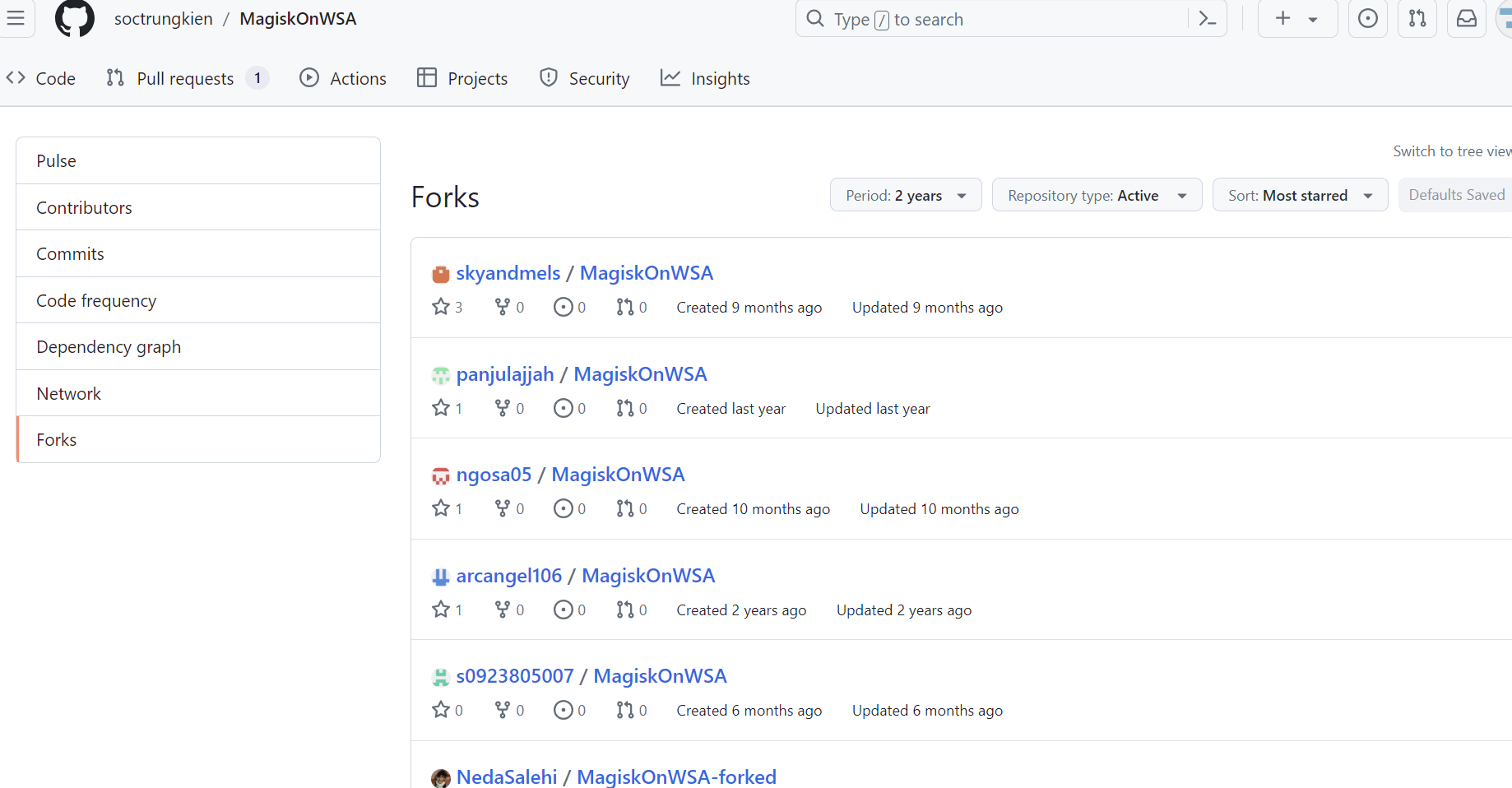The width and height of the screenshot is (1512, 788).
Task: Open the notifications inbox icon
Action: (1467, 18)
